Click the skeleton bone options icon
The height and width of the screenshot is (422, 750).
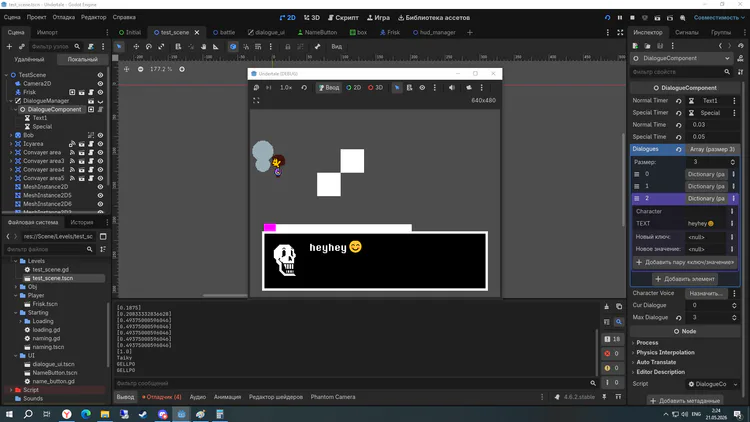pyautogui.click(x=317, y=46)
